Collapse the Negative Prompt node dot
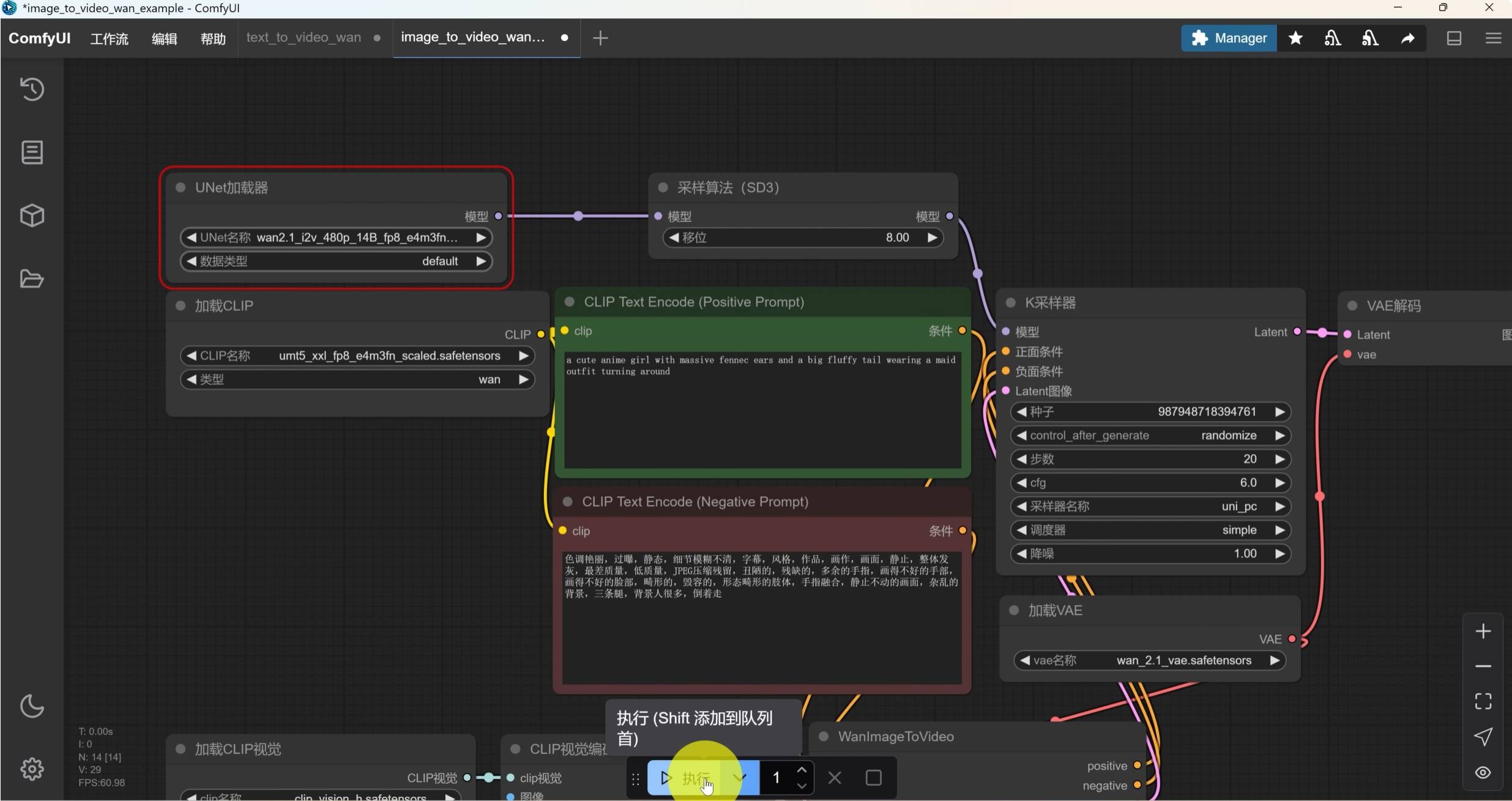Viewport: 1512px width, 801px height. point(568,502)
